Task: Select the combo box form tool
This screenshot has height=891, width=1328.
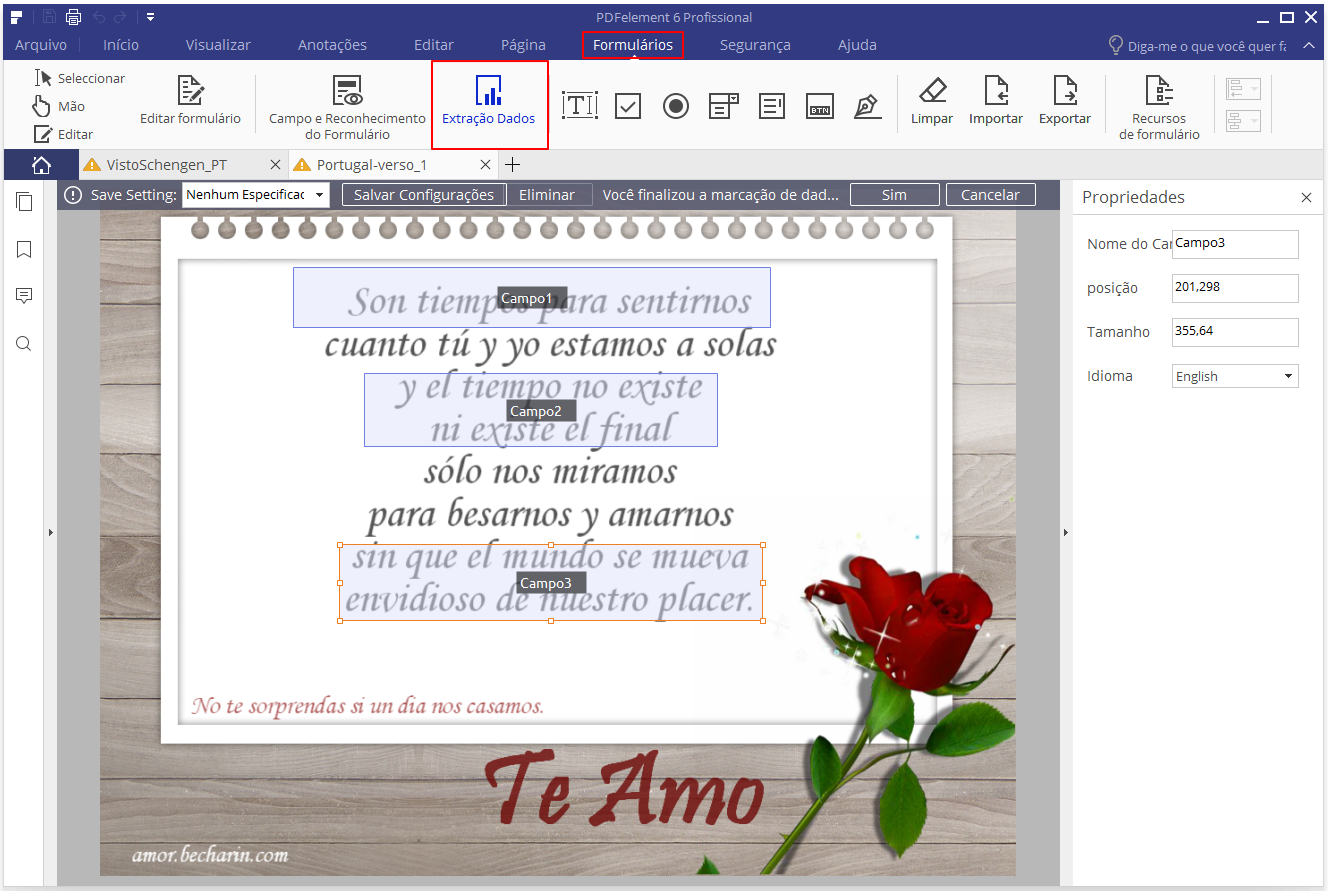Action: (724, 106)
